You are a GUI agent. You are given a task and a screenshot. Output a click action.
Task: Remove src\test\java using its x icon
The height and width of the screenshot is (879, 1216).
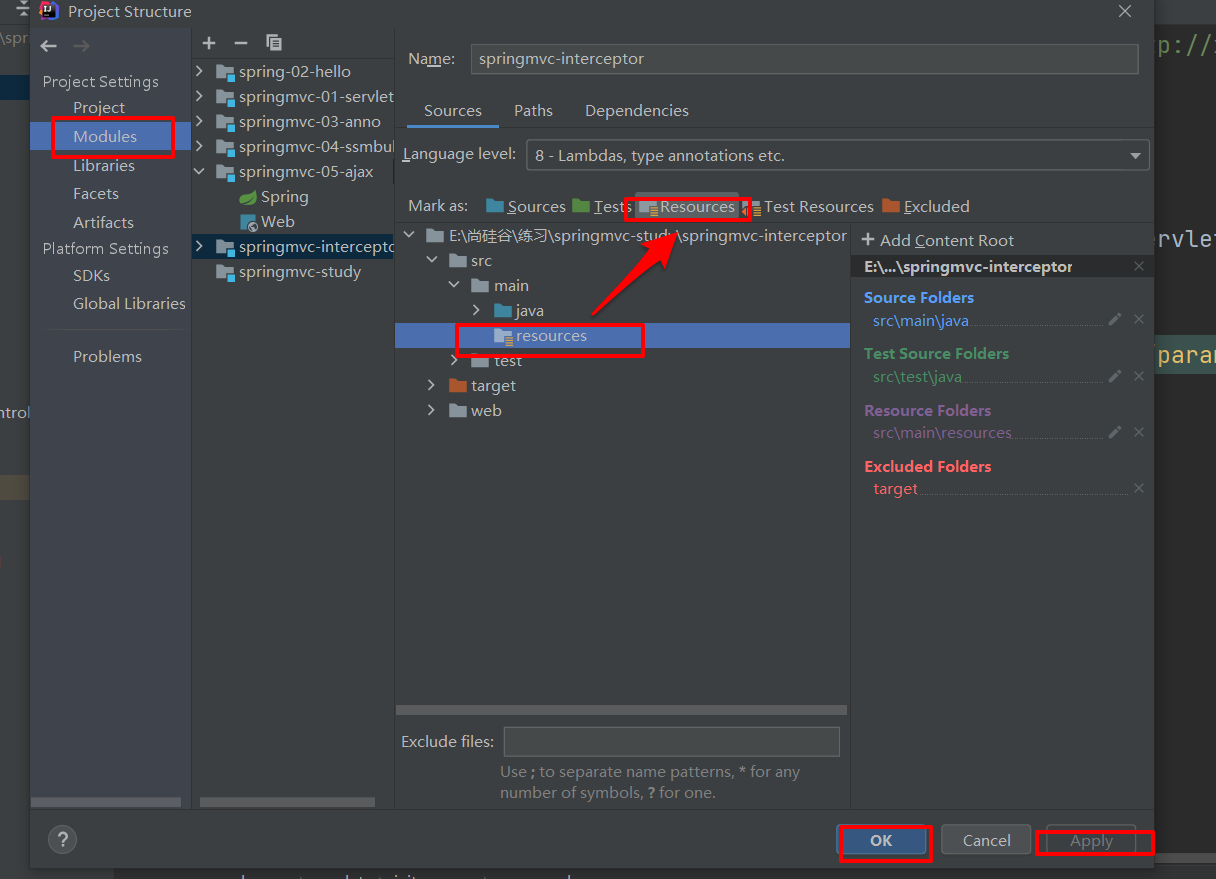[x=1138, y=376]
